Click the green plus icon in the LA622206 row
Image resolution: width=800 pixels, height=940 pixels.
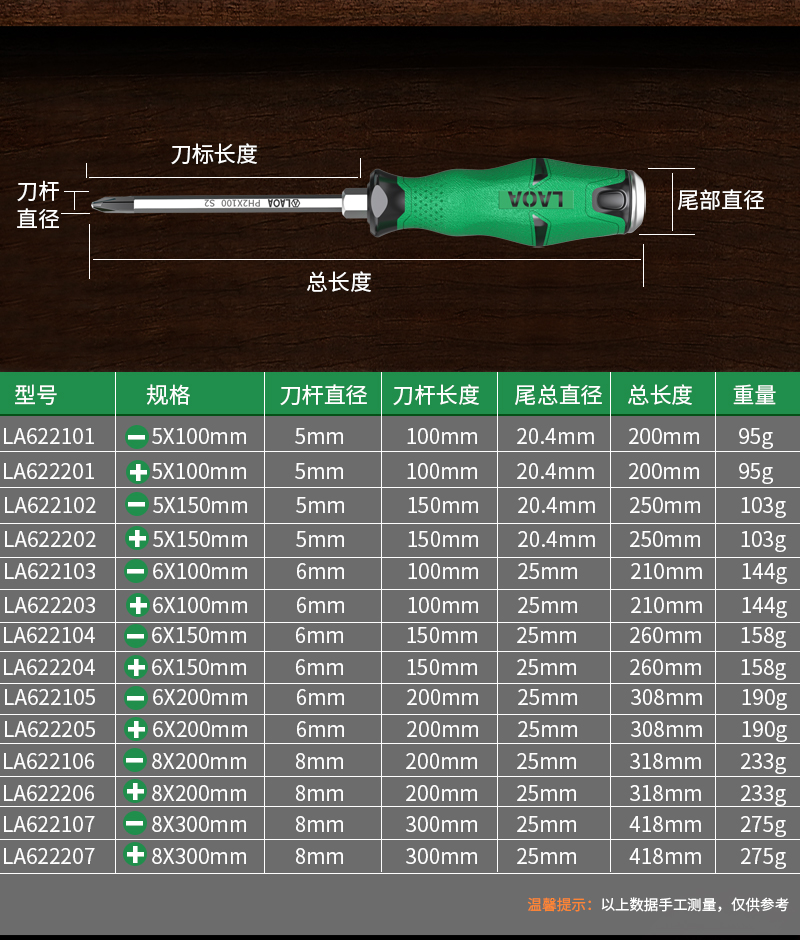point(135,792)
